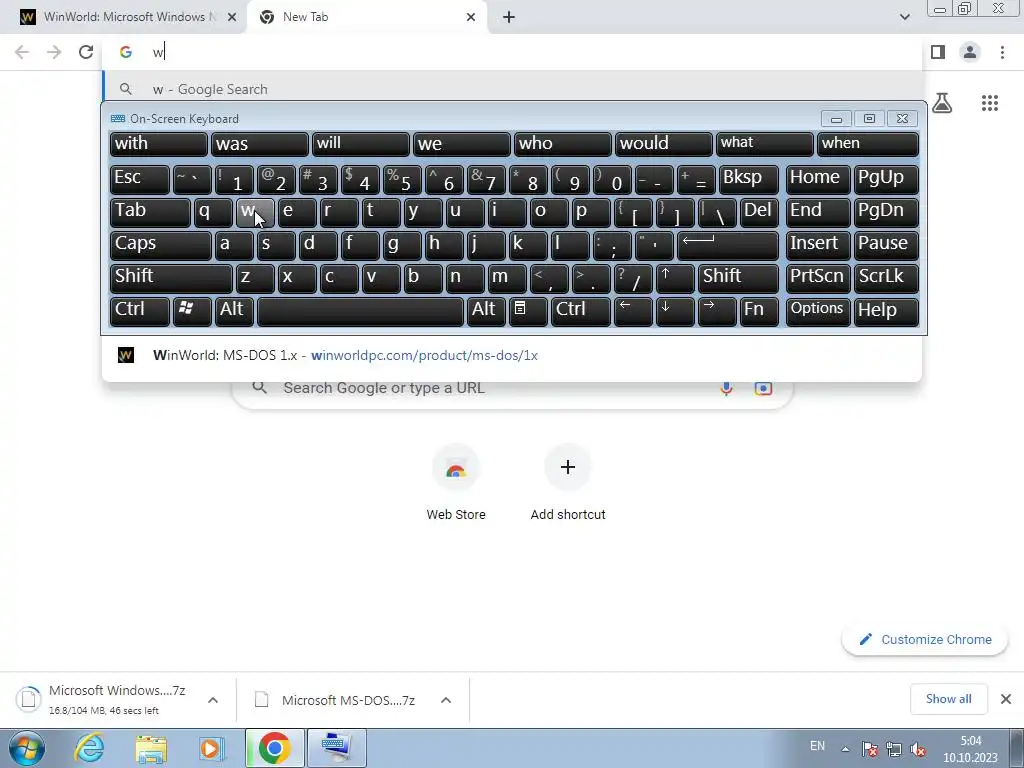Image resolution: width=1024 pixels, height=768 pixels.
Task: Open the profile avatar button
Action: click(970, 52)
